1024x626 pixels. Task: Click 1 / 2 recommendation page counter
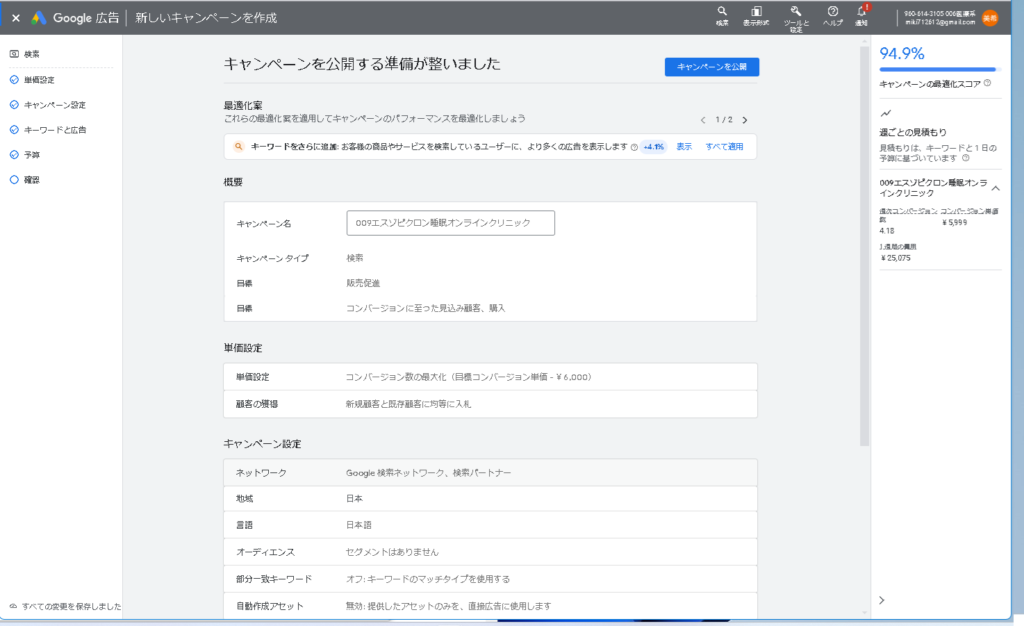pos(724,120)
